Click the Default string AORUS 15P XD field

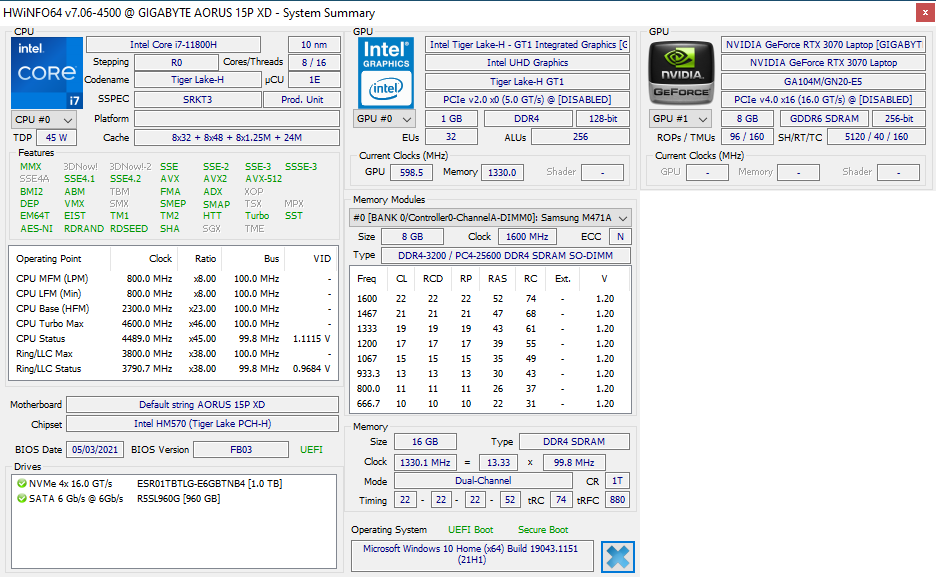tap(202, 405)
